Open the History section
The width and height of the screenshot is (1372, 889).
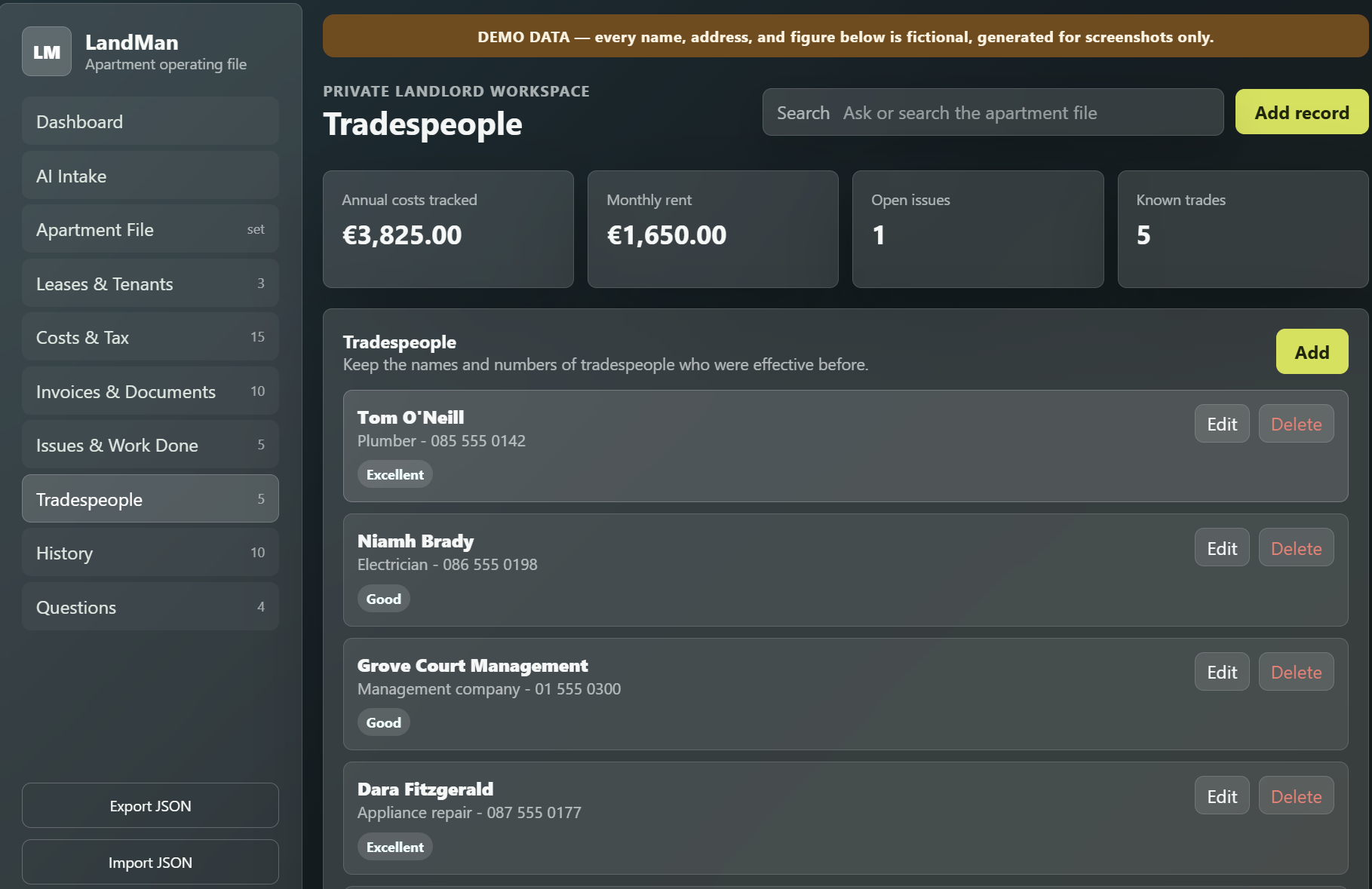[150, 553]
